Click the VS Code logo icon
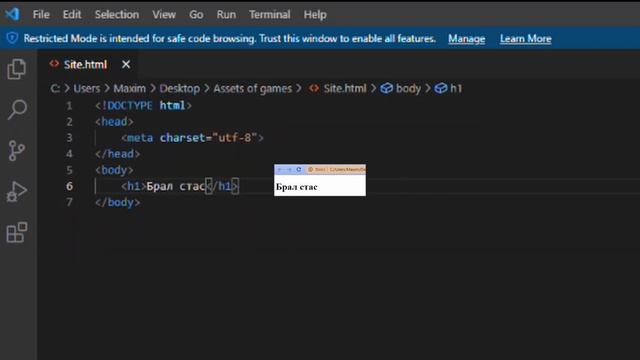 pyautogui.click(x=12, y=14)
